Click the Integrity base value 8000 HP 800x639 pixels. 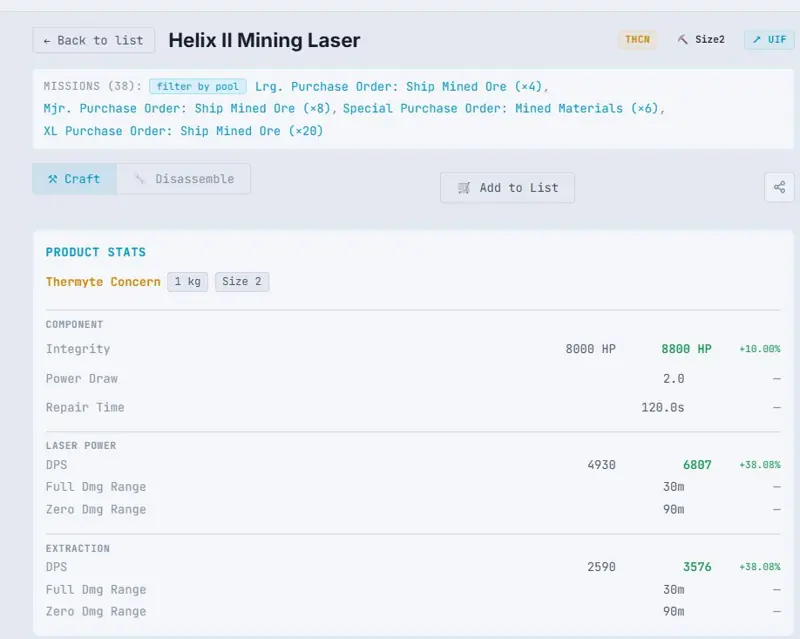(x=590, y=349)
